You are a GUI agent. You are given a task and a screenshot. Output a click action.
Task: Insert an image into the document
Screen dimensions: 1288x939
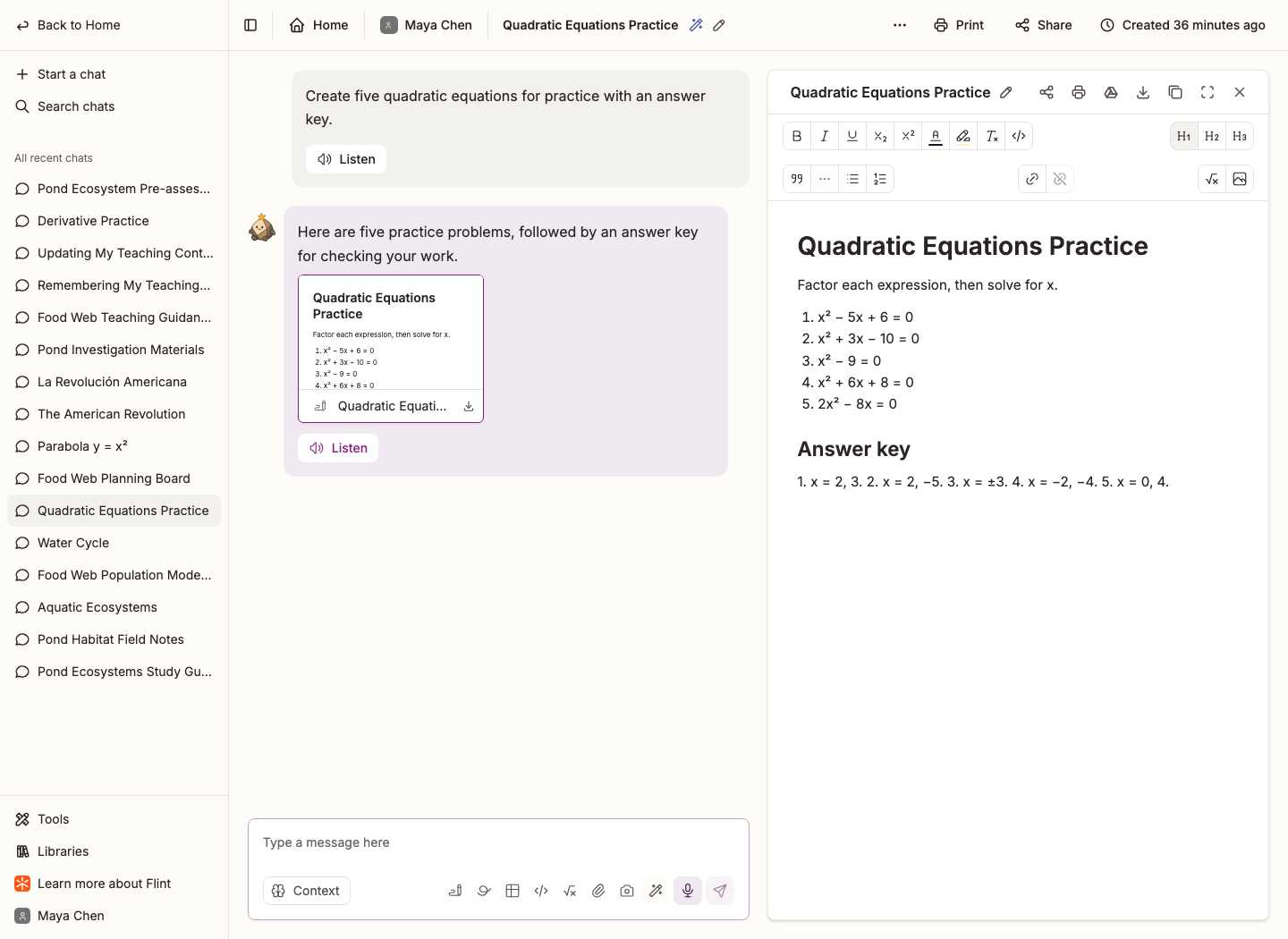[x=1240, y=179]
